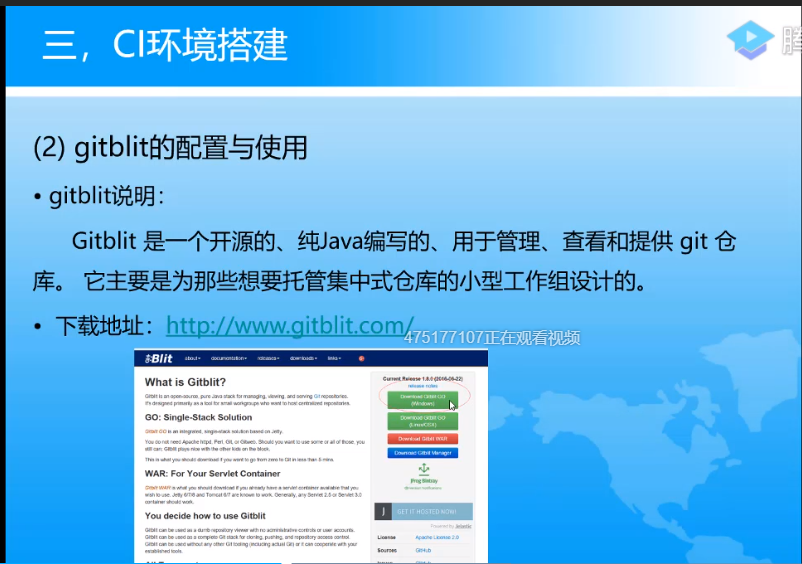Screen dimensions: 802x564
Task: Click the Git link in What is Gitblit
Action: (x=317, y=396)
